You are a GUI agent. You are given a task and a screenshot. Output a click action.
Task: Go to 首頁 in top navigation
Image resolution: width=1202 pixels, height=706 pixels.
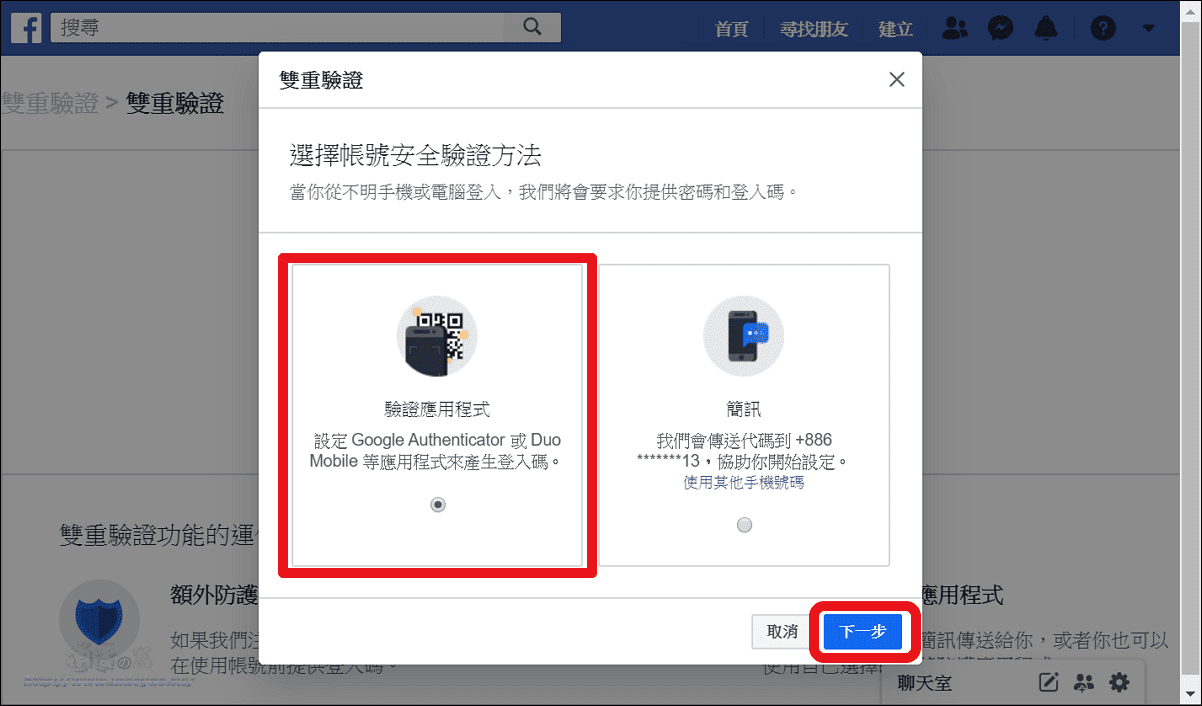point(732,28)
